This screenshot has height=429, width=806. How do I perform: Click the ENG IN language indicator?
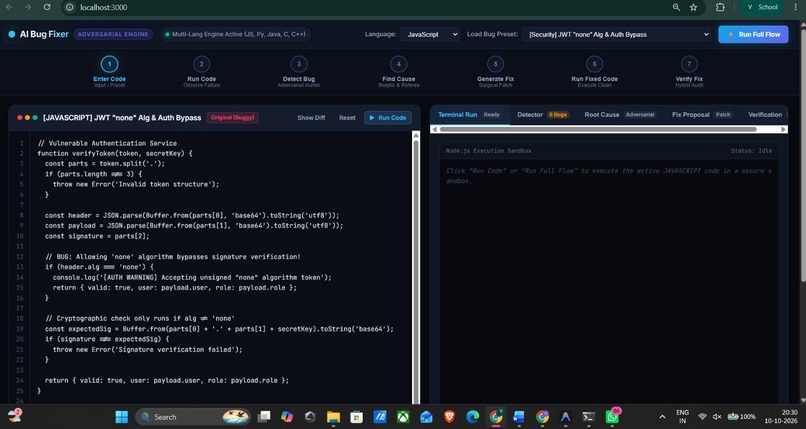coord(682,417)
